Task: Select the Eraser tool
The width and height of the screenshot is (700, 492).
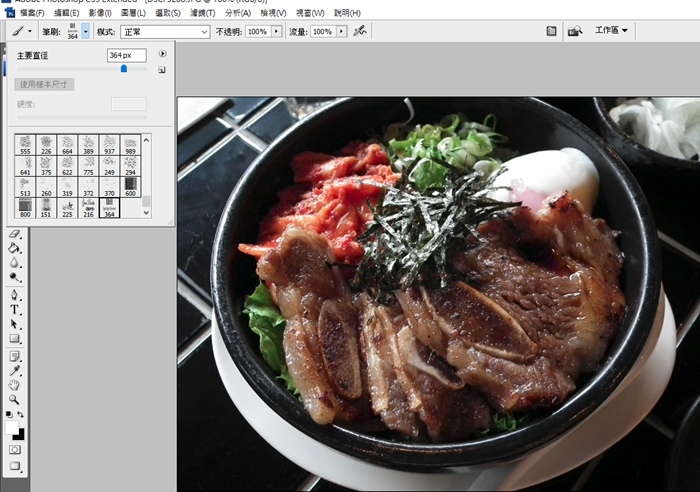Action: [x=15, y=234]
